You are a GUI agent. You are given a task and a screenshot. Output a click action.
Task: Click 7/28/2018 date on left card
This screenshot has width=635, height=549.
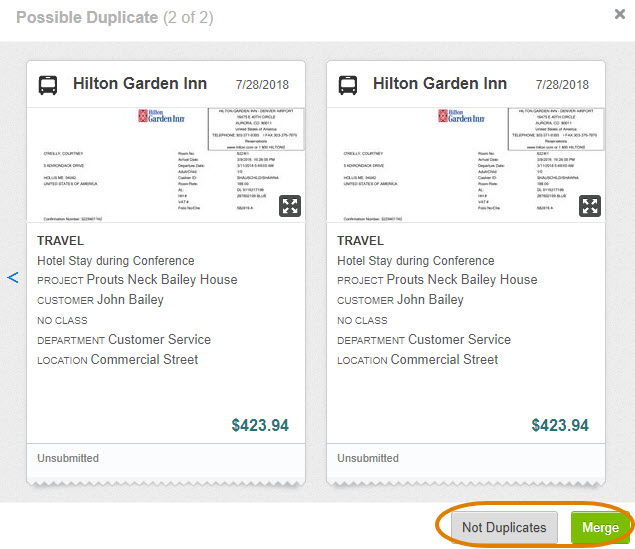click(x=262, y=85)
